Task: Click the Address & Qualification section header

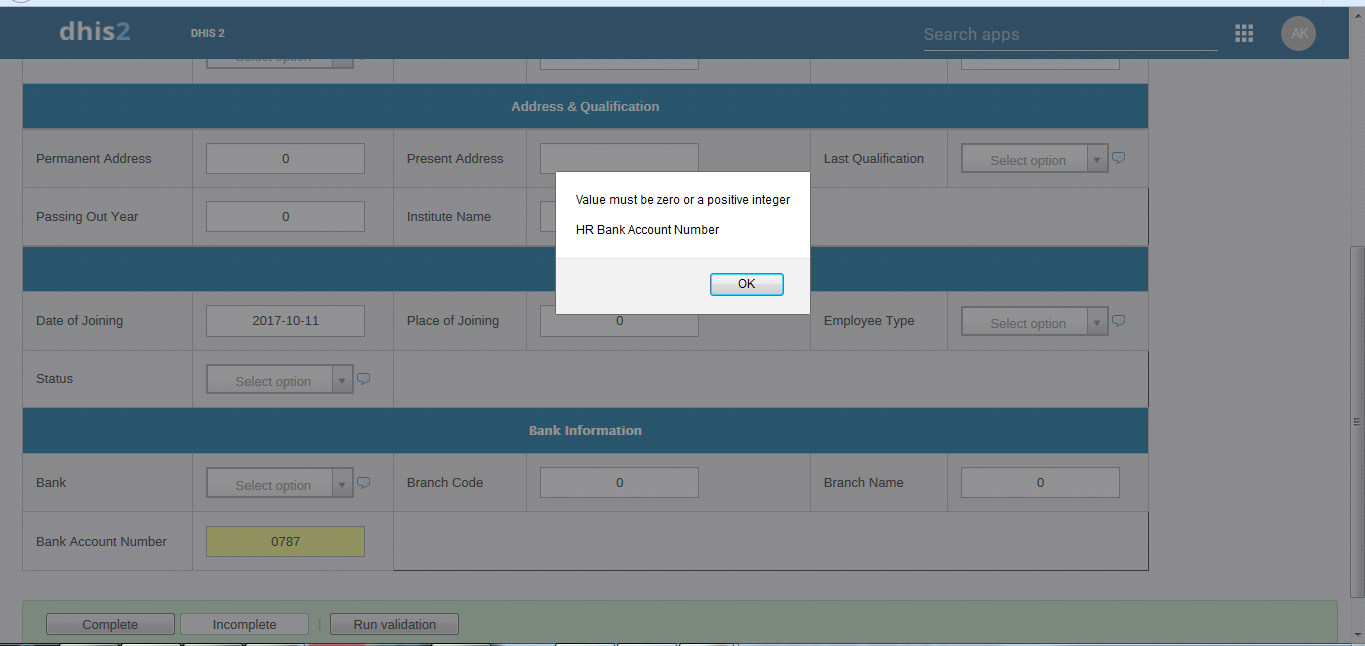Action: (585, 106)
